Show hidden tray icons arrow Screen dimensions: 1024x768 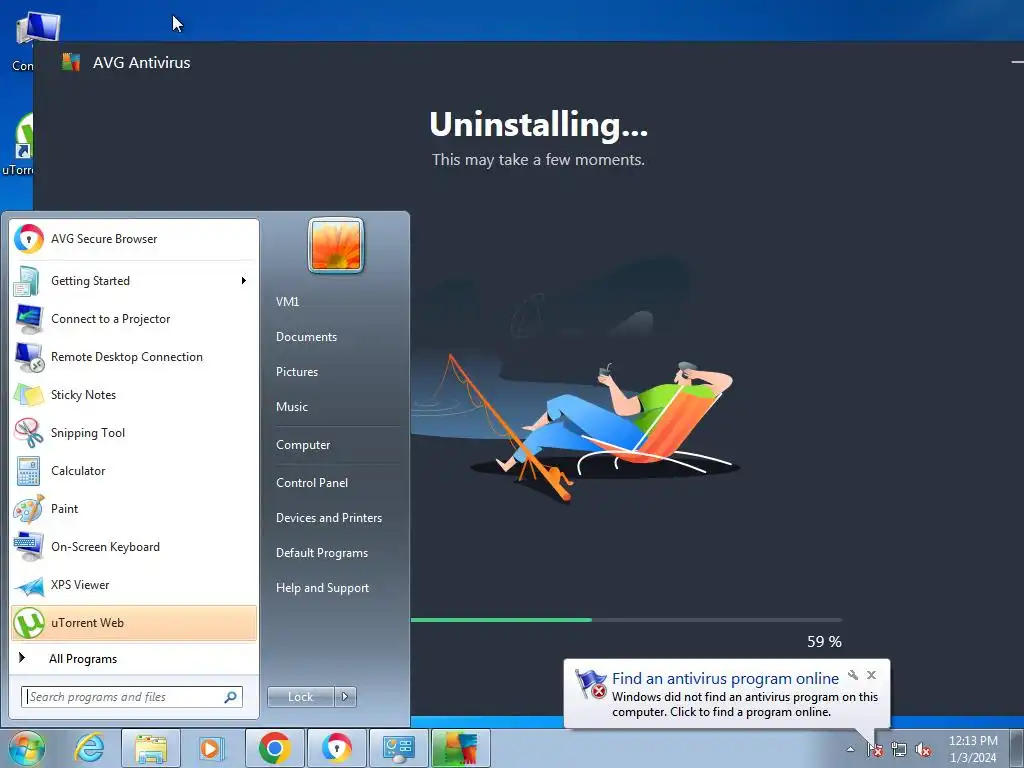(850, 750)
